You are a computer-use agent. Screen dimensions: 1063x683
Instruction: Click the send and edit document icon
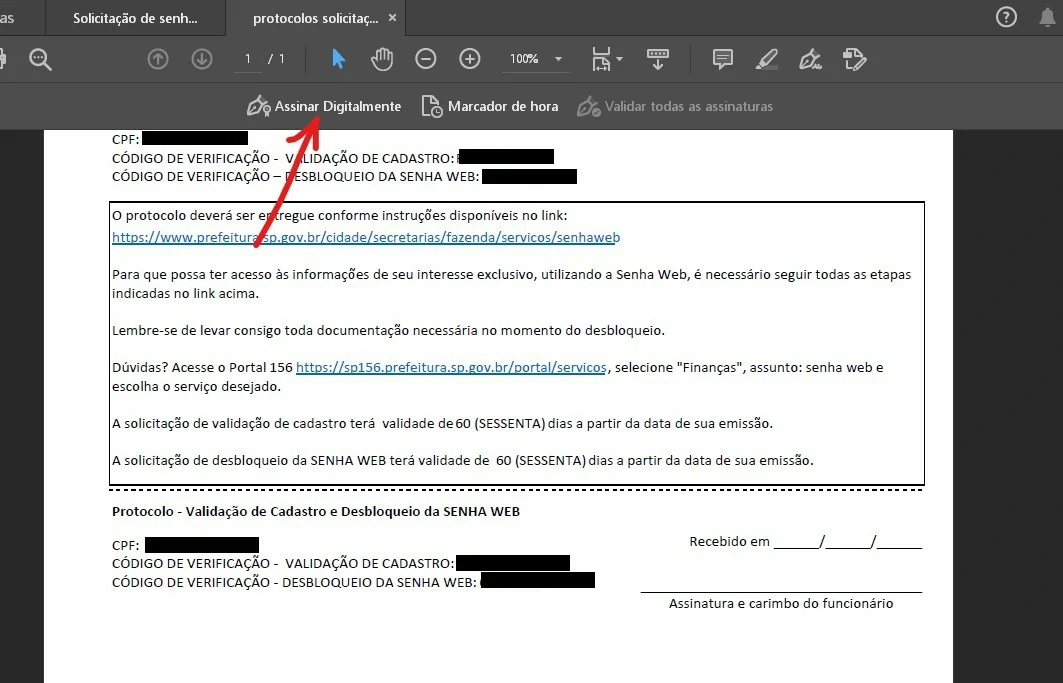[854, 59]
